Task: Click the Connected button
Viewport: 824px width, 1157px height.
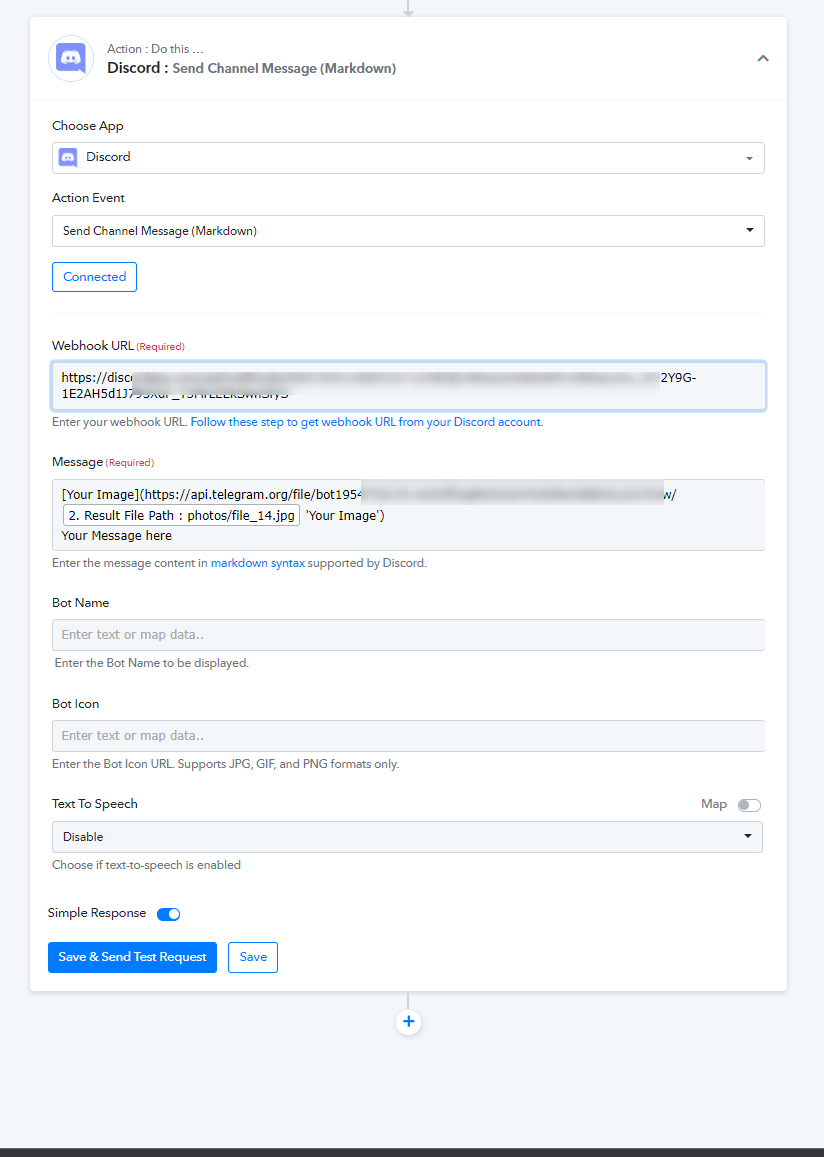Action: [94, 277]
